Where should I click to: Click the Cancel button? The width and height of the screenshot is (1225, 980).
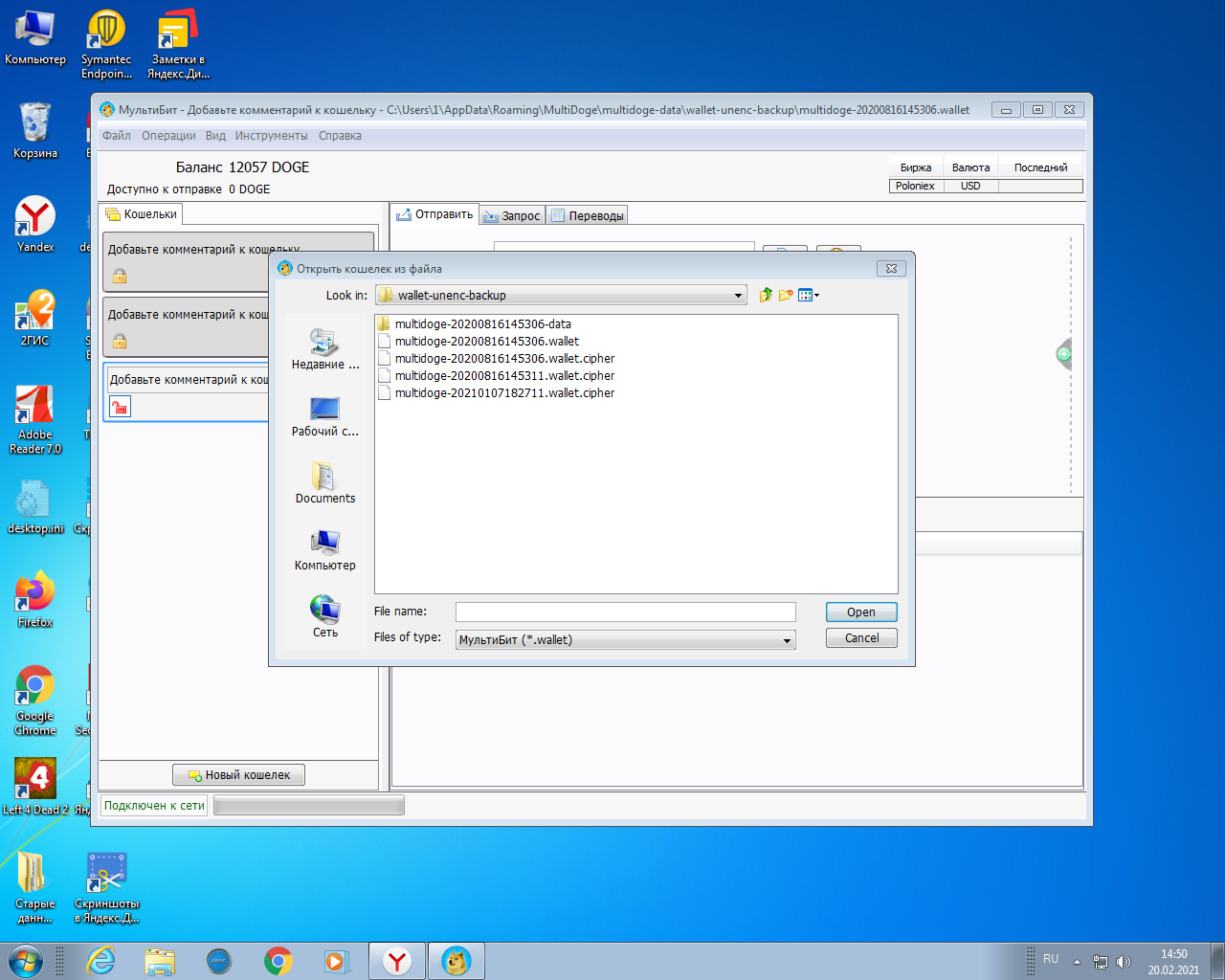coord(861,638)
